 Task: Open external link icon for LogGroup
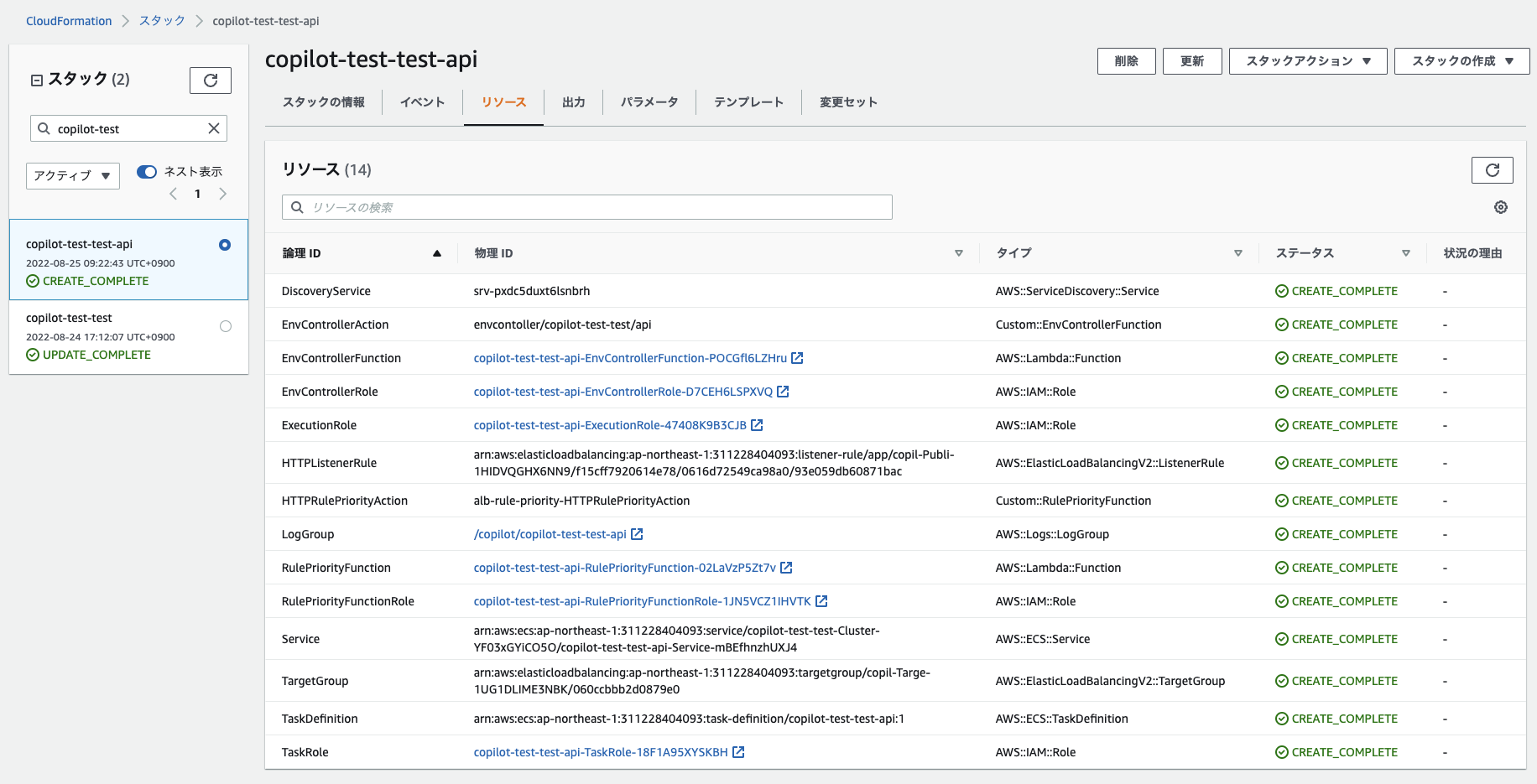click(x=637, y=534)
